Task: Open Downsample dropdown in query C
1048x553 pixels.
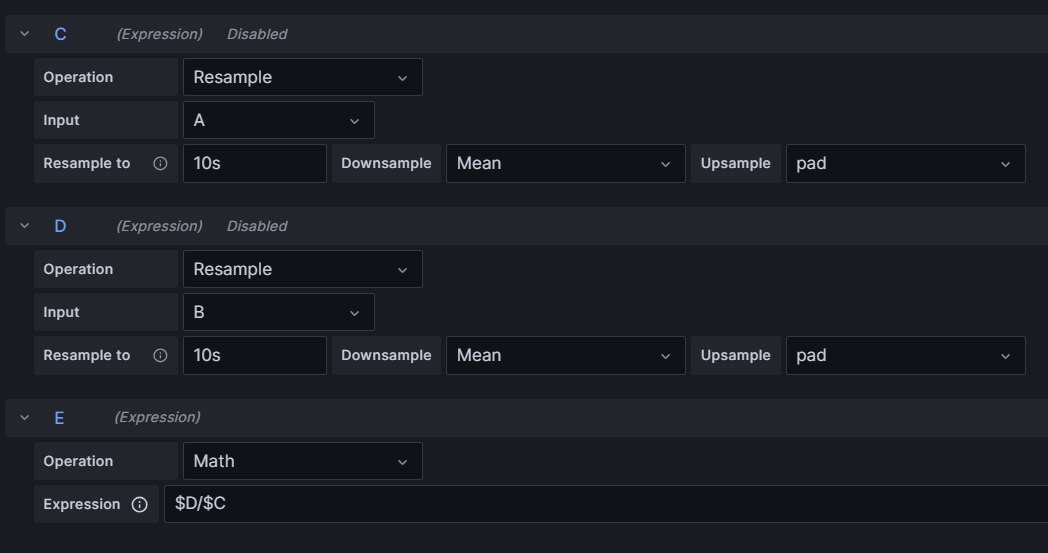Action: tap(565, 163)
